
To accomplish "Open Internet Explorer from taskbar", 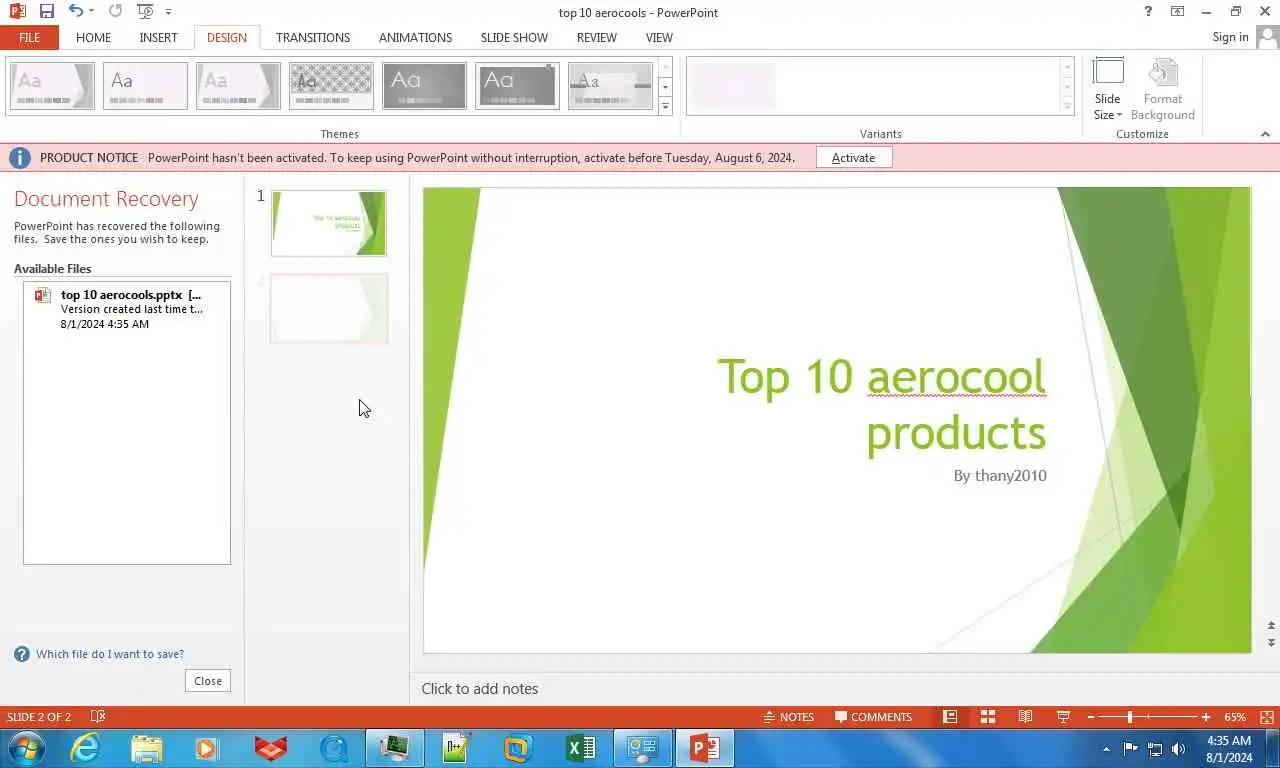I will point(84,748).
